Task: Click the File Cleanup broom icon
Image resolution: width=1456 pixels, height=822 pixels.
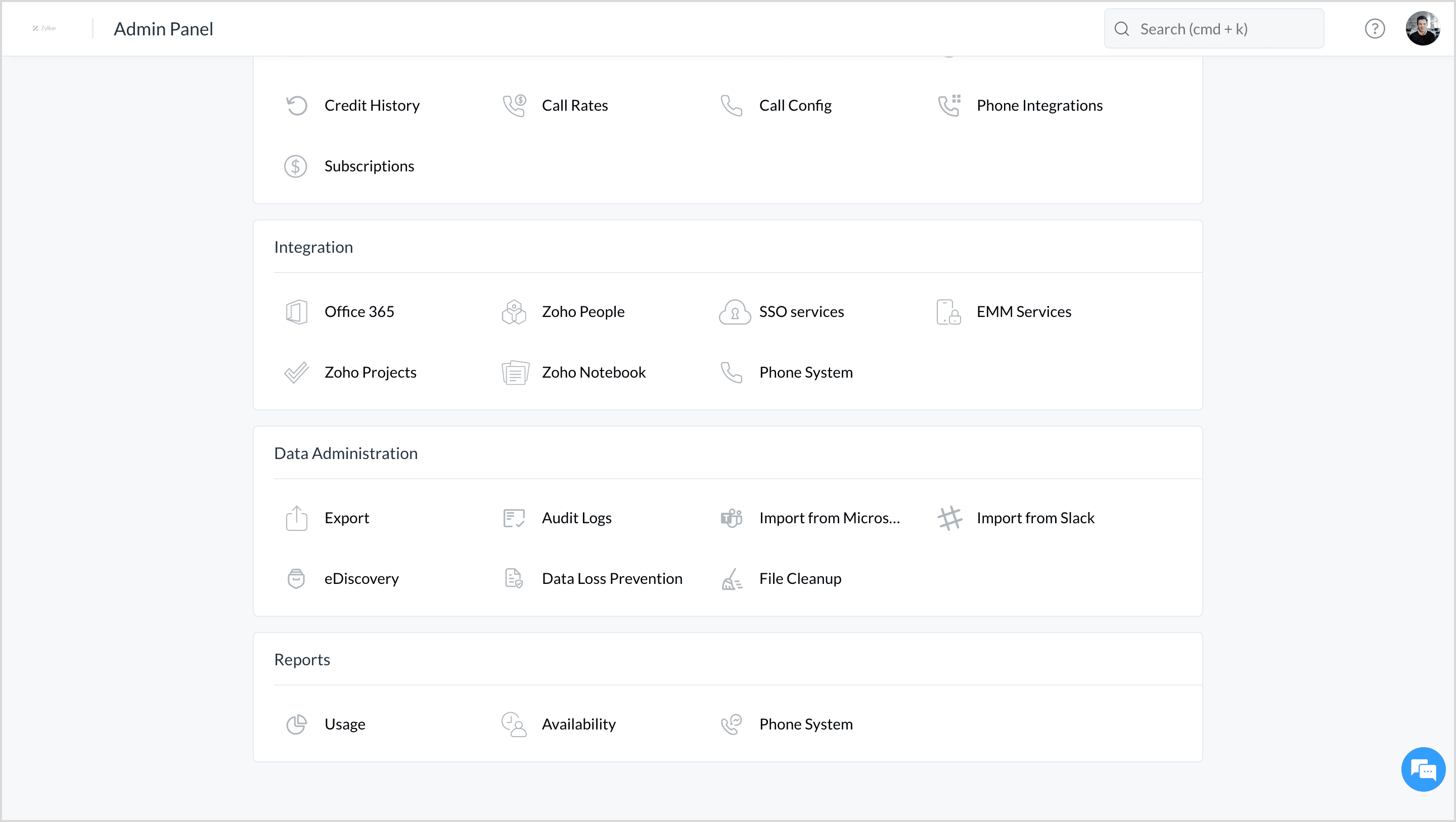Action: click(x=732, y=578)
